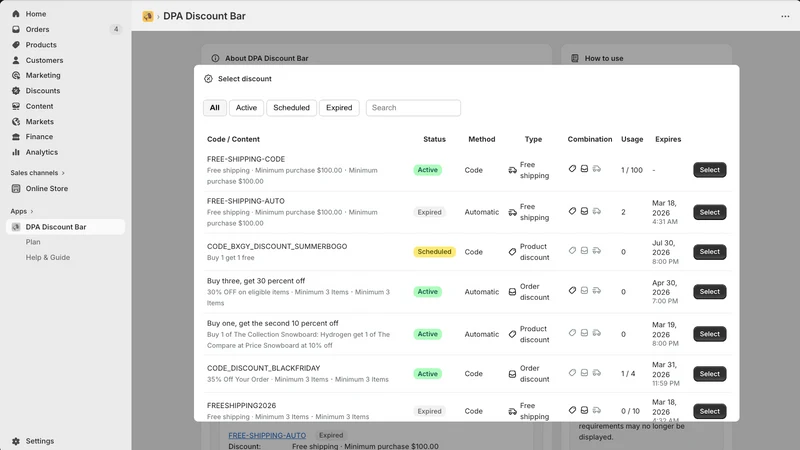Click the discount Search field
This screenshot has width=800, height=450.
[413, 108]
